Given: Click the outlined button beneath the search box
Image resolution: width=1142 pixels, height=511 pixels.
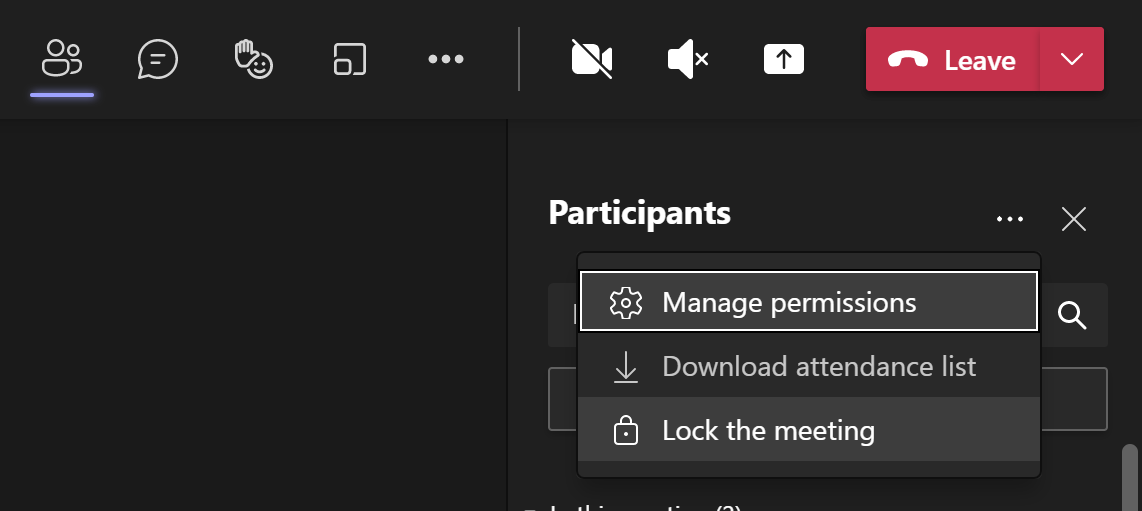Looking at the screenshot, I should [1074, 399].
